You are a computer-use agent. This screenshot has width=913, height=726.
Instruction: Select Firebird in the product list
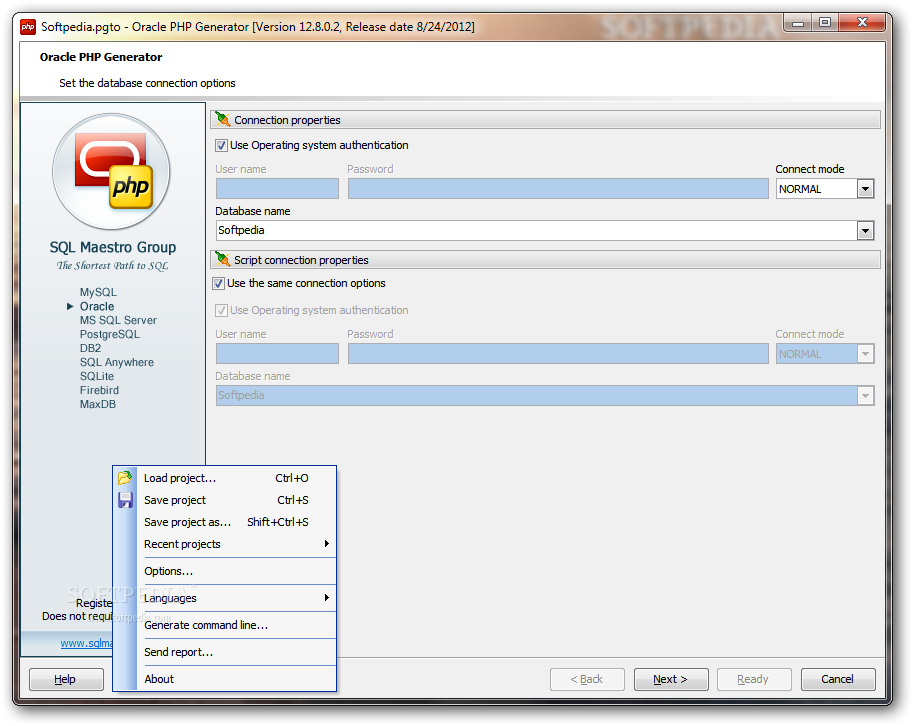click(99, 390)
